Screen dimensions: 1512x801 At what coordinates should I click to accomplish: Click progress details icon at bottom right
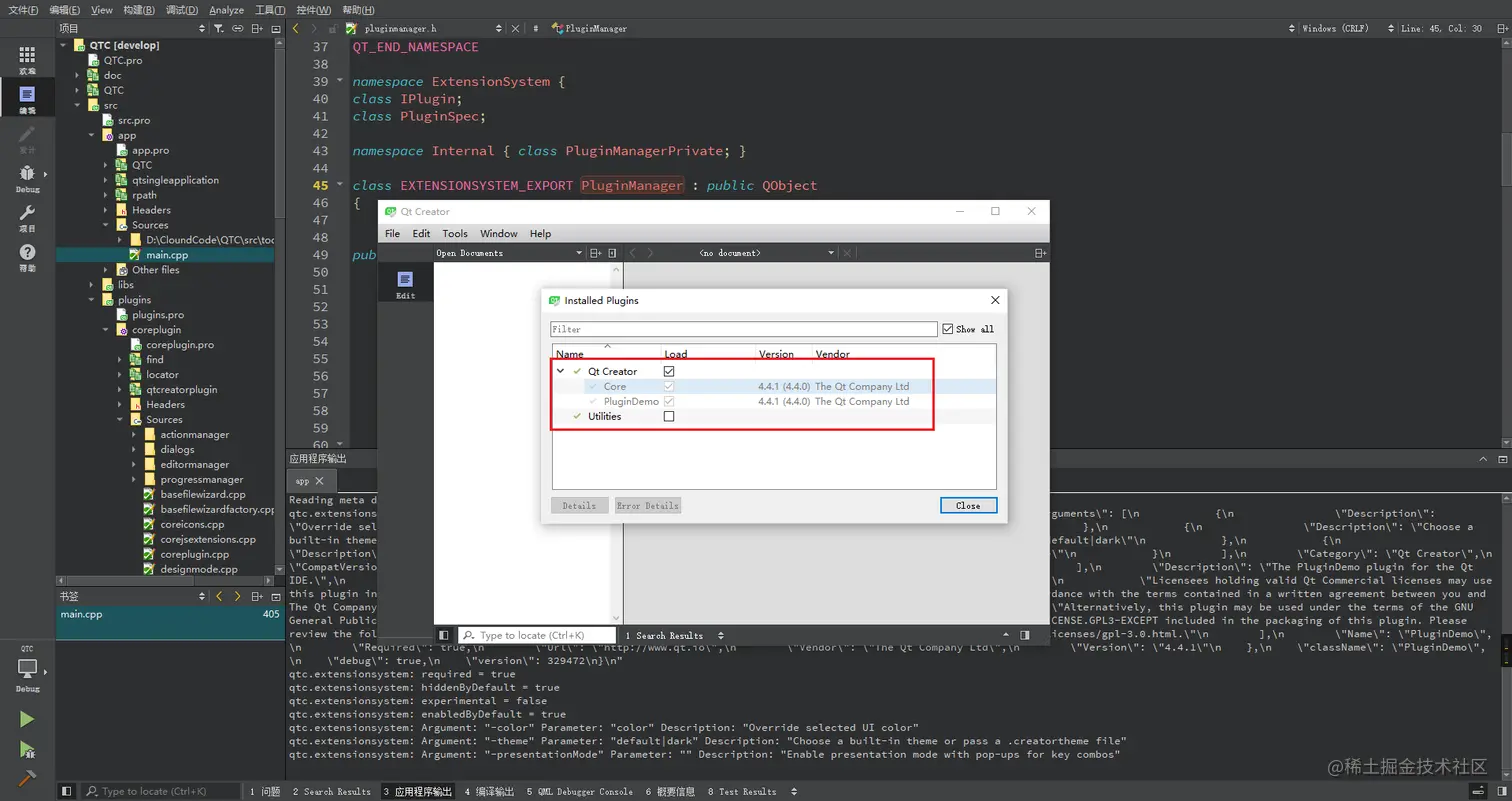pos(1476,791)
